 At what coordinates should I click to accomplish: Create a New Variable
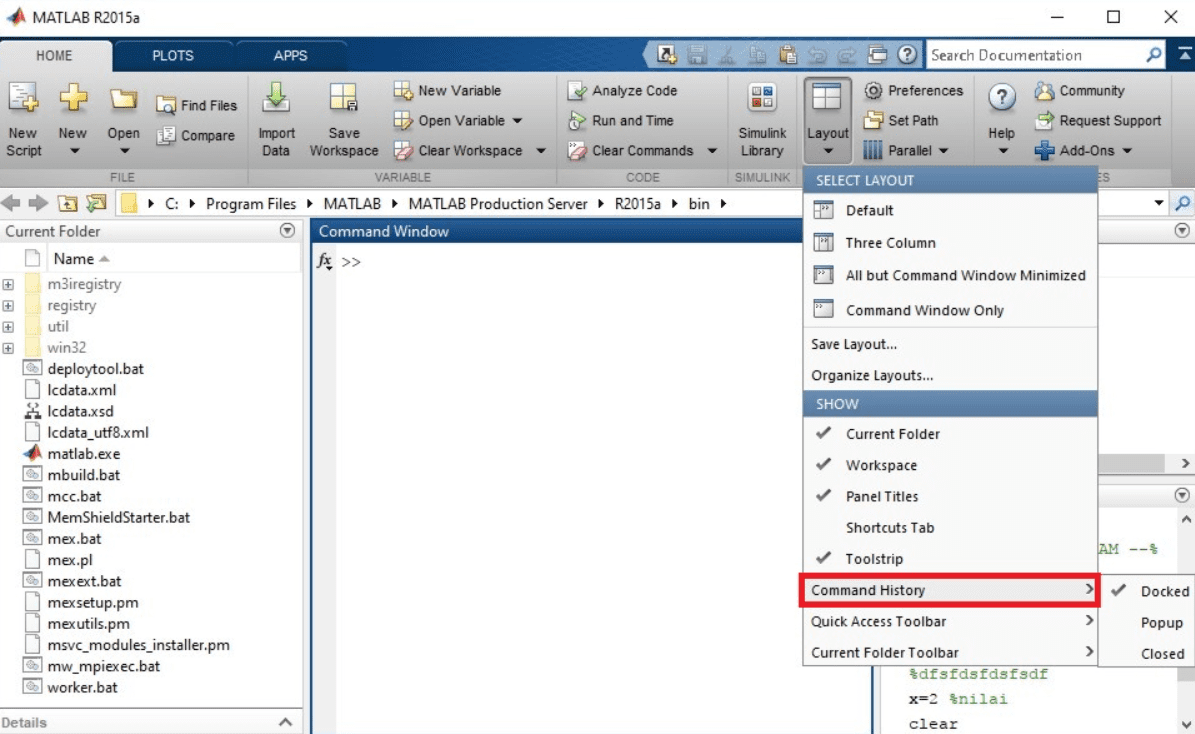447,91
